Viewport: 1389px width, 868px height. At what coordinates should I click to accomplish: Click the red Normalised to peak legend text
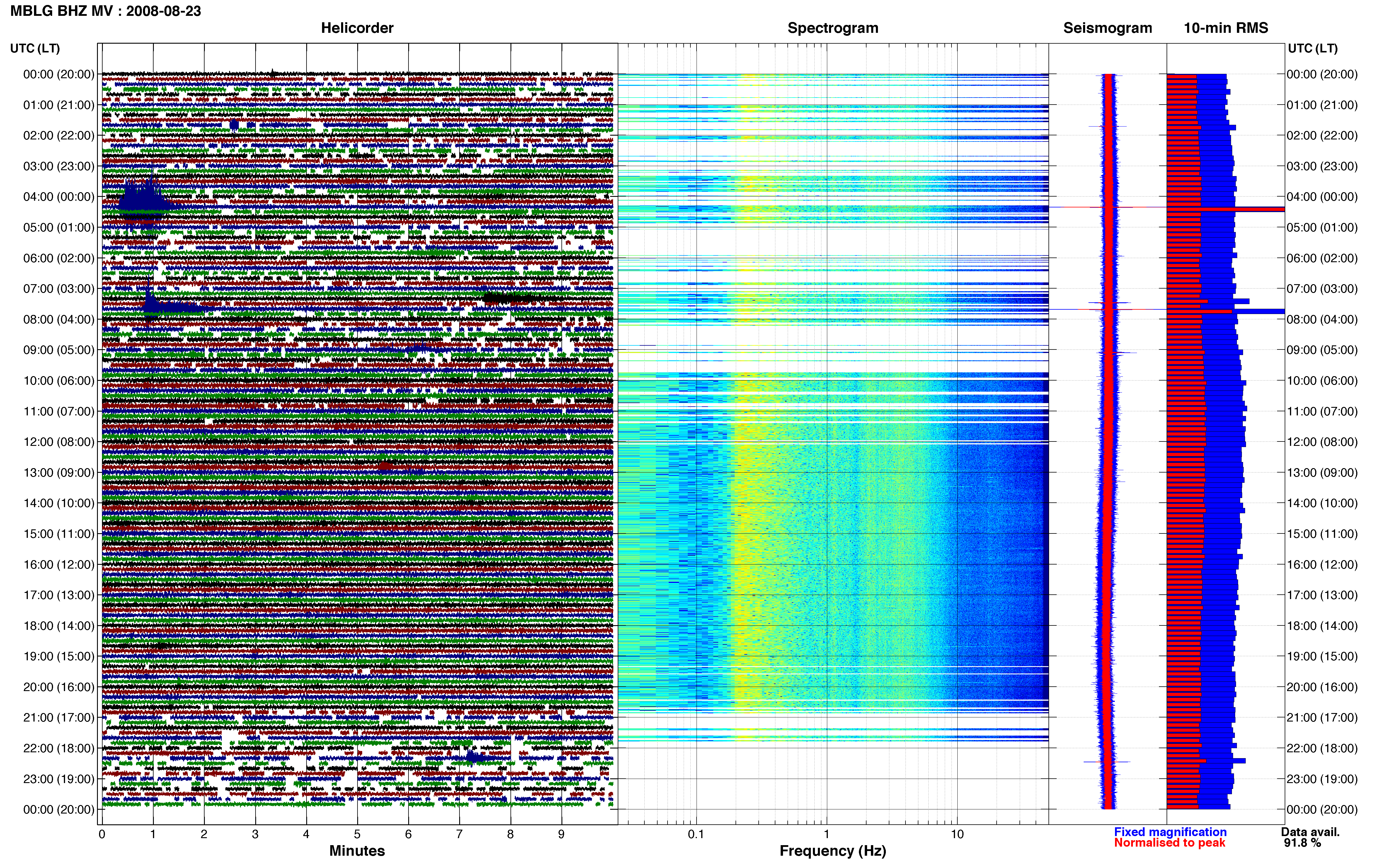[x=1170, y=843]
